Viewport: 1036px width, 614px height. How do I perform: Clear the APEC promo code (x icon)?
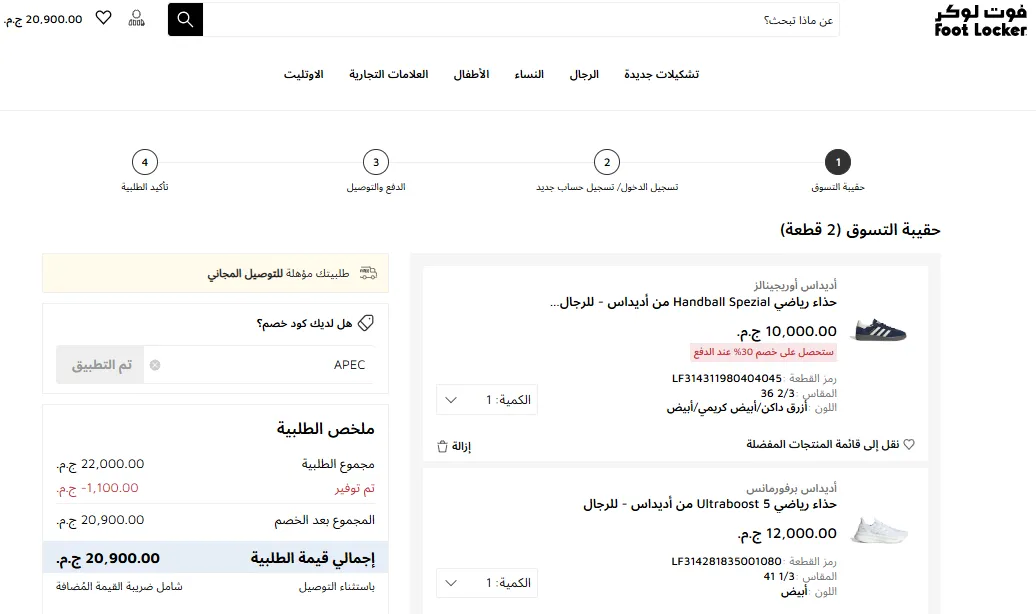click(x=155, y=365)
